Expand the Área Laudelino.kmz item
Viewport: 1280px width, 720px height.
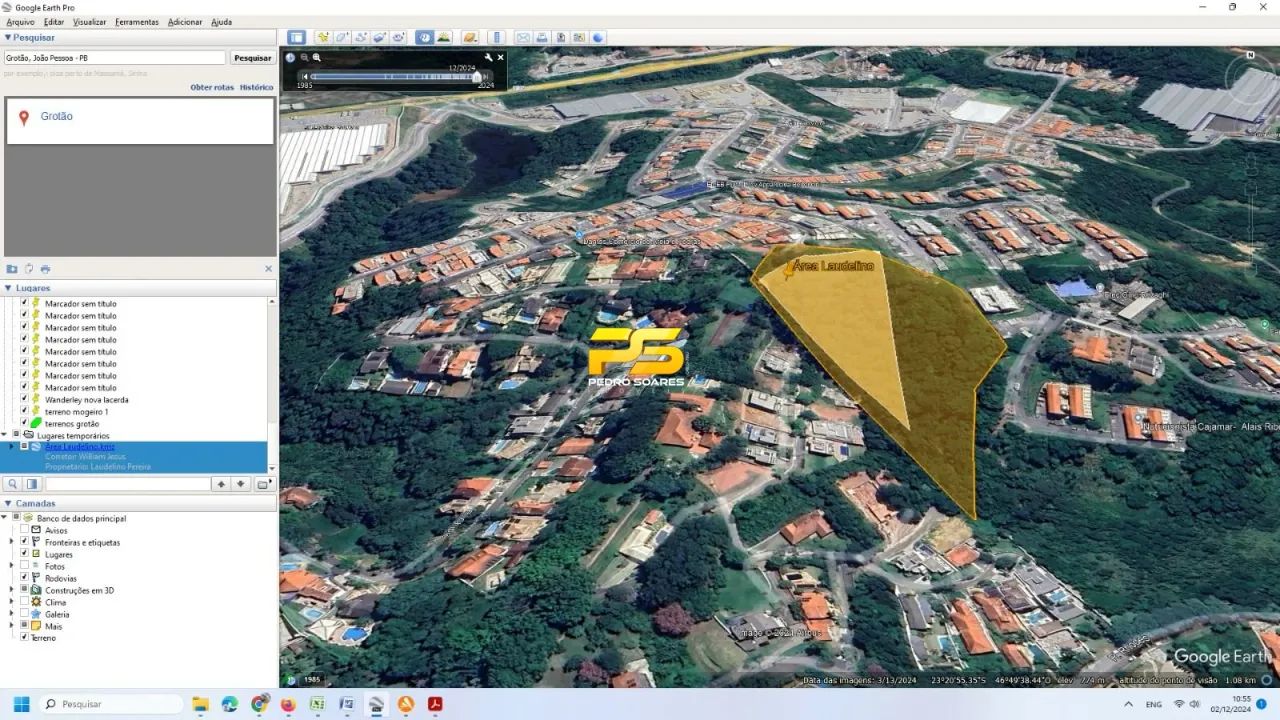click(x=12, y=446)
